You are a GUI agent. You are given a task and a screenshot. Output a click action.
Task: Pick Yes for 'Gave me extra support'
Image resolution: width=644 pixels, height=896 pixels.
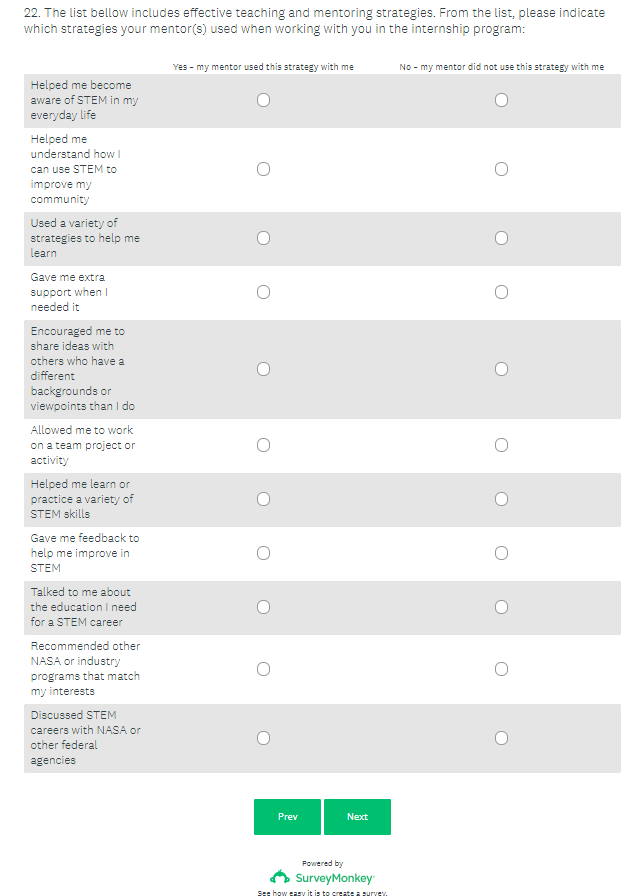263,292
